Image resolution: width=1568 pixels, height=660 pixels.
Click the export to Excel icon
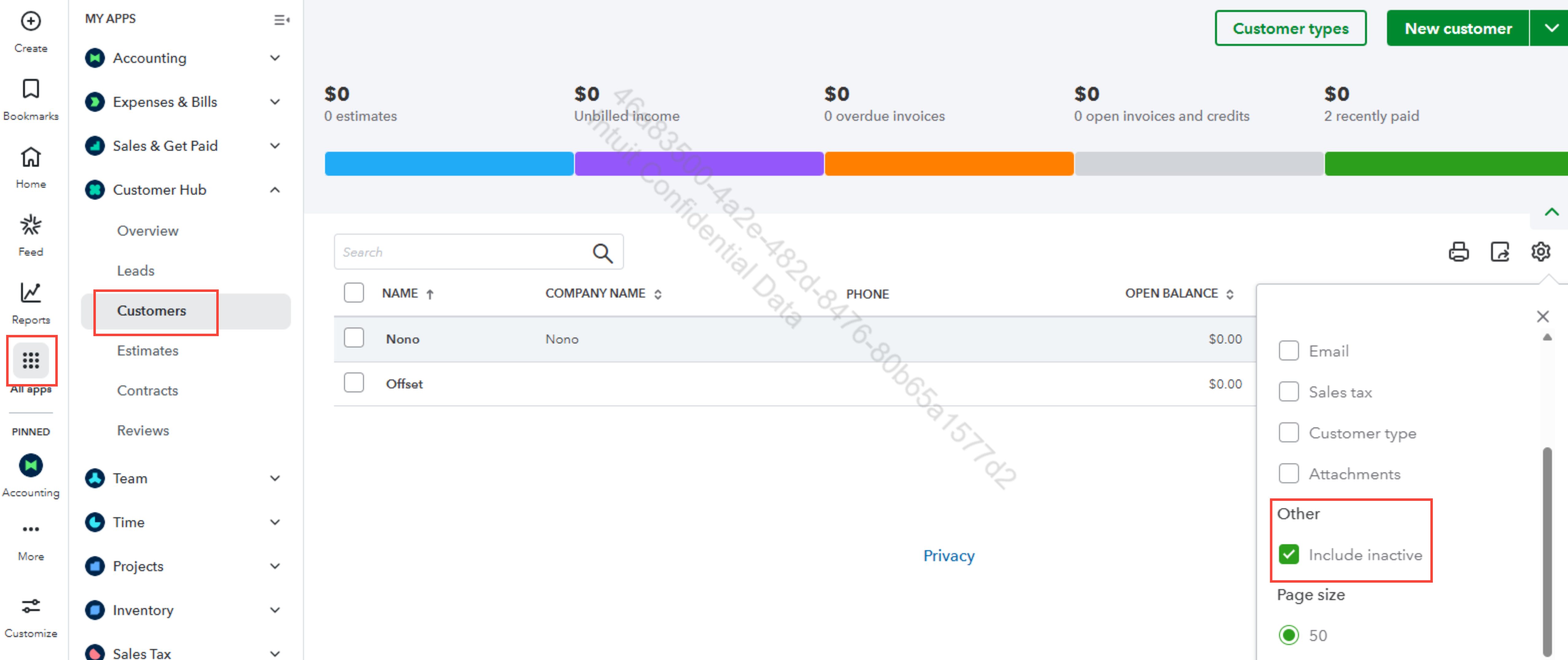pos(1499,252)
